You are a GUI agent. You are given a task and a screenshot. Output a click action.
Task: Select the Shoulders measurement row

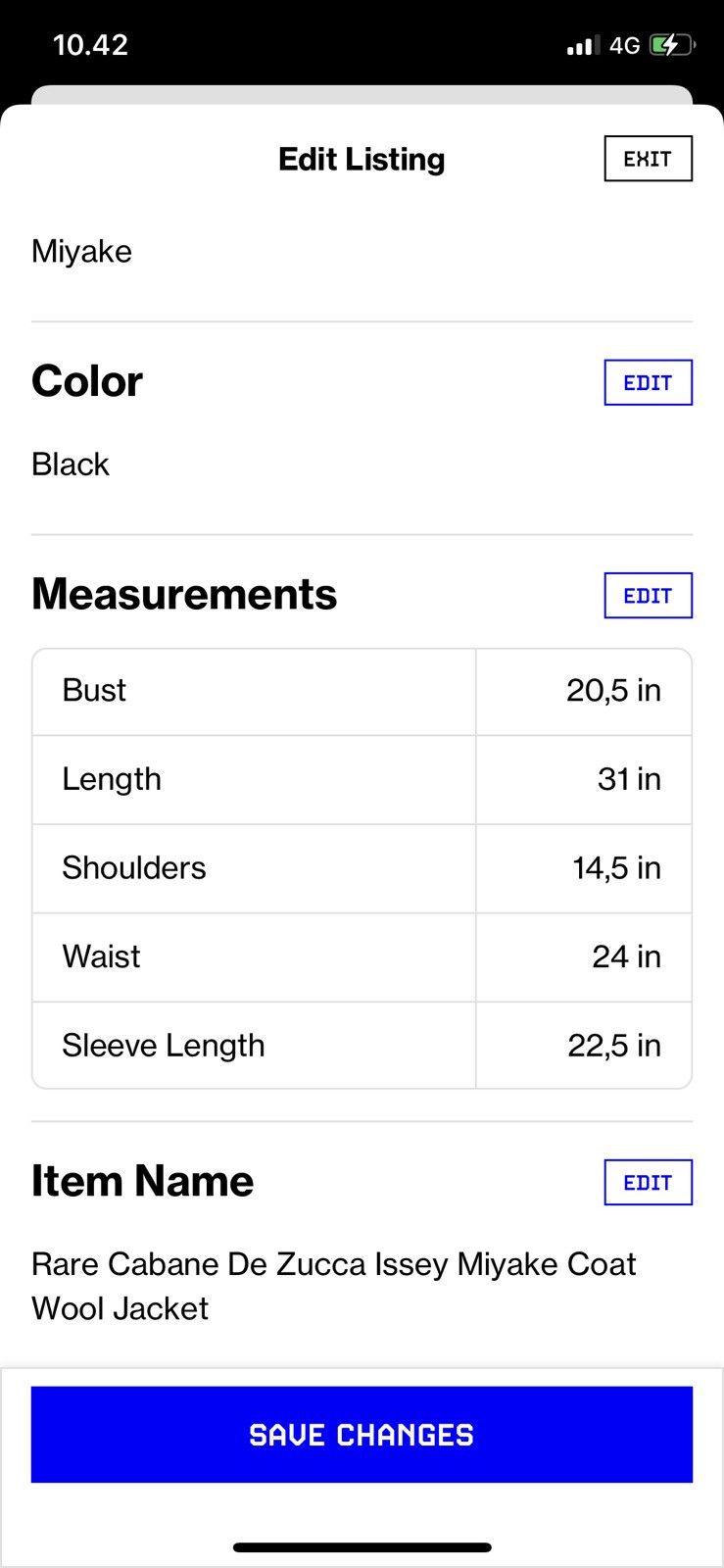coord(362,868)
